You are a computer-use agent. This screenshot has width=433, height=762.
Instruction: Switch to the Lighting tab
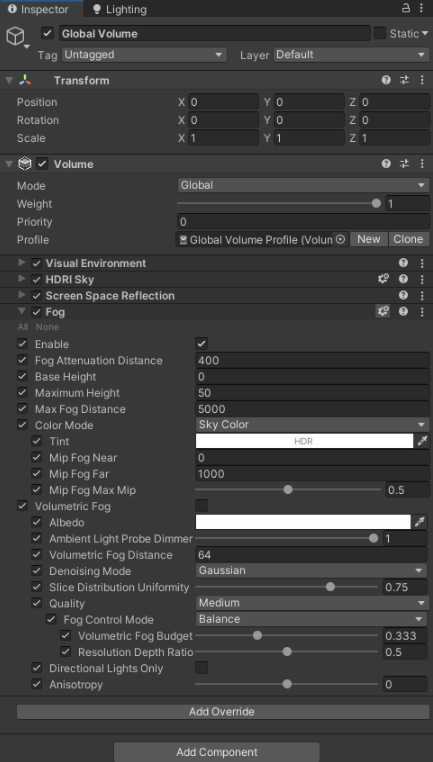120,9
